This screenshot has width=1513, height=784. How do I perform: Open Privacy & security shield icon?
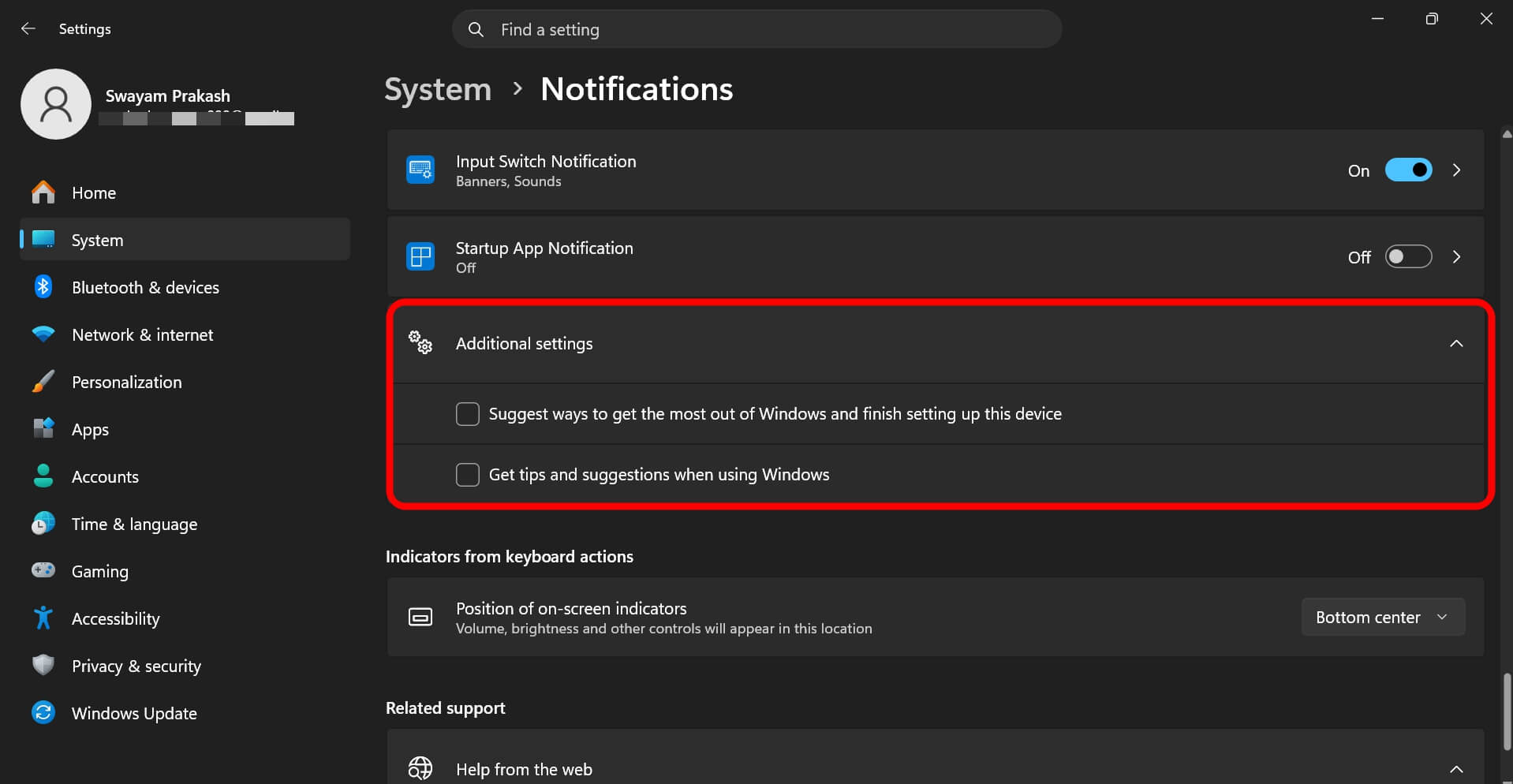tap(43, 666)
